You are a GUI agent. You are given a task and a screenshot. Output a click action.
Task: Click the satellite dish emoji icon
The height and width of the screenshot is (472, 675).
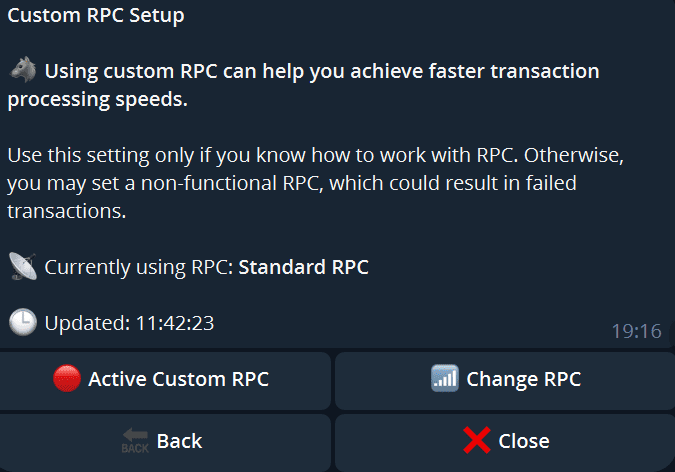click(23, 267)
